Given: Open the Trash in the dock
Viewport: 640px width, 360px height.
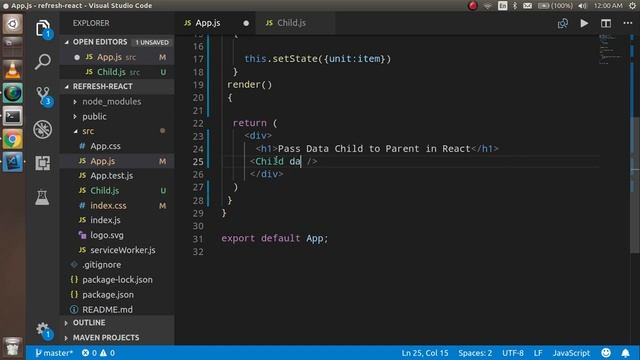Looking at the screenshot, I should pos(13,347).
